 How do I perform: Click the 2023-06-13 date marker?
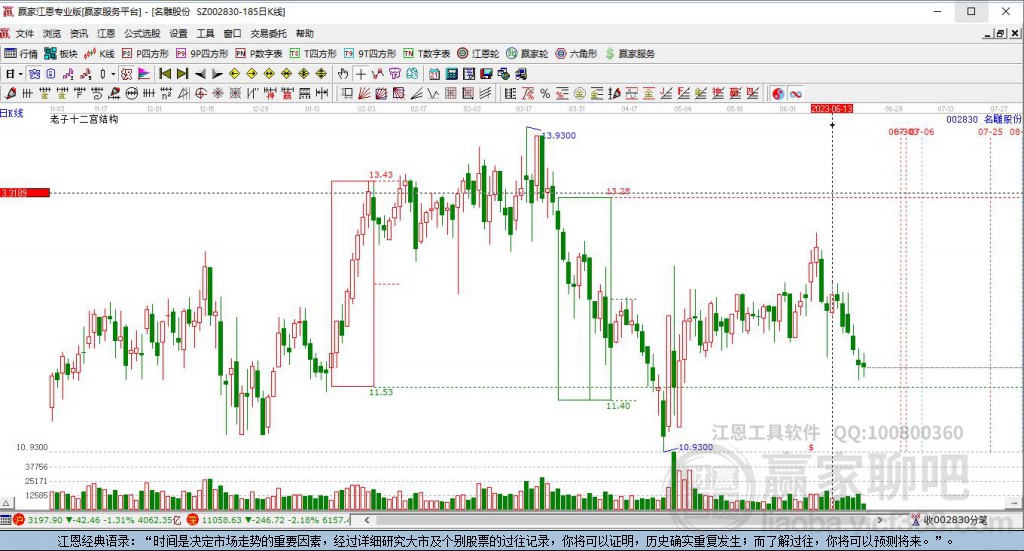pos(832,108)
